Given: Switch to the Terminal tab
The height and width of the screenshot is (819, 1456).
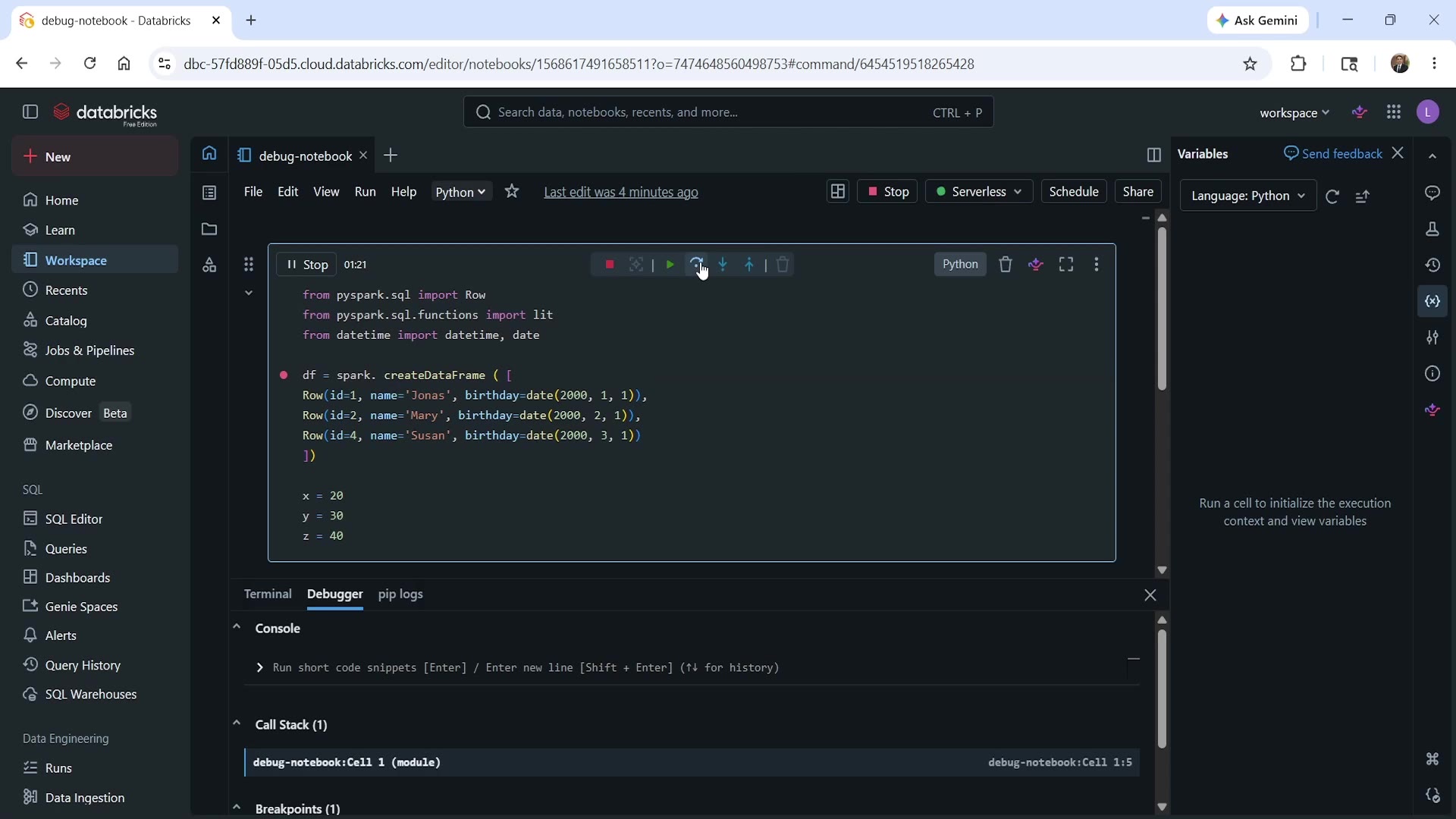Looking at the screenshot, I should (268, 595).
